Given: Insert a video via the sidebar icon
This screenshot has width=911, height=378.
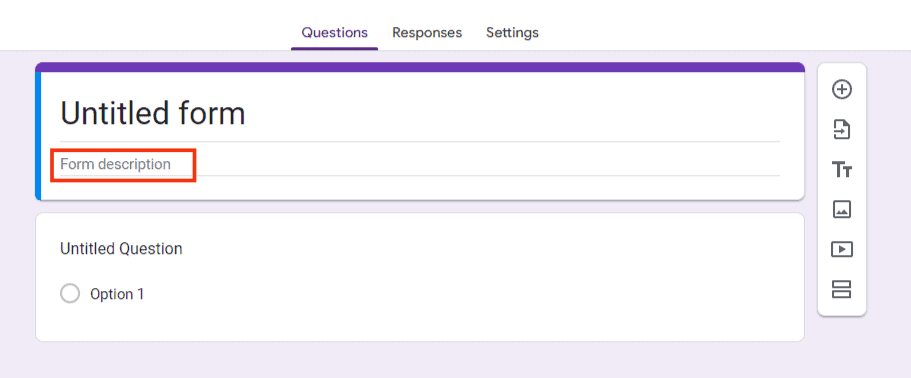Looking at the screenshot, I should point(842,249).
